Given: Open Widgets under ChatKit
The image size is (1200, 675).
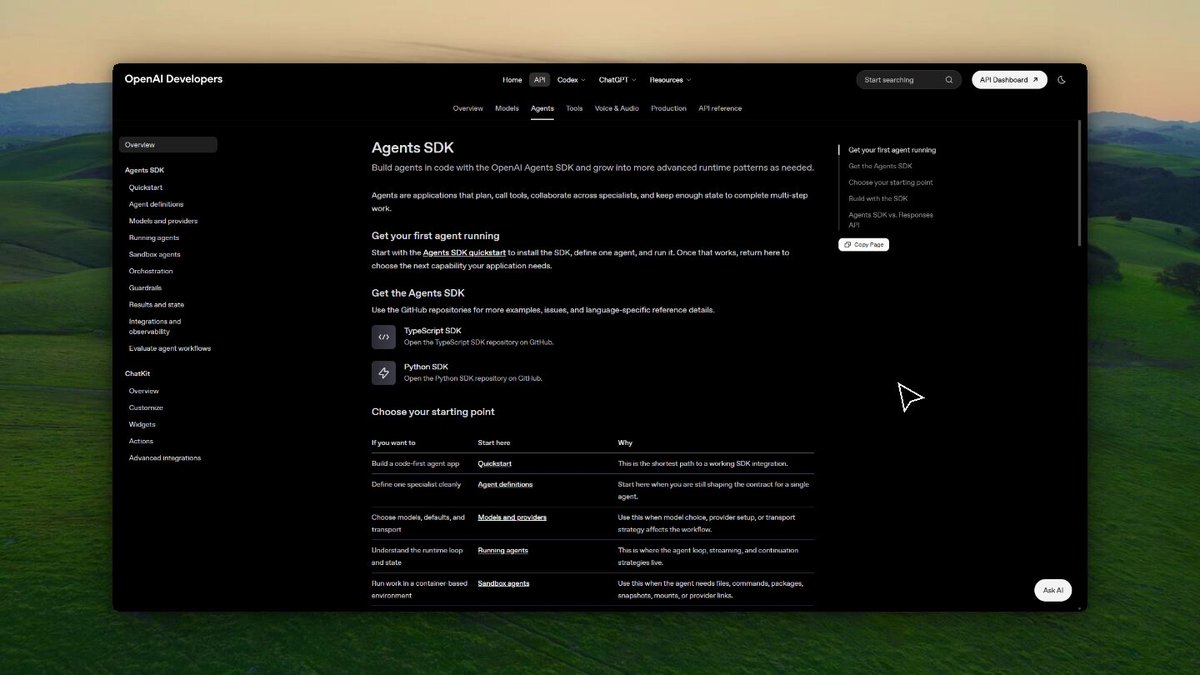Looking at the screenshot, I should 142,424.
